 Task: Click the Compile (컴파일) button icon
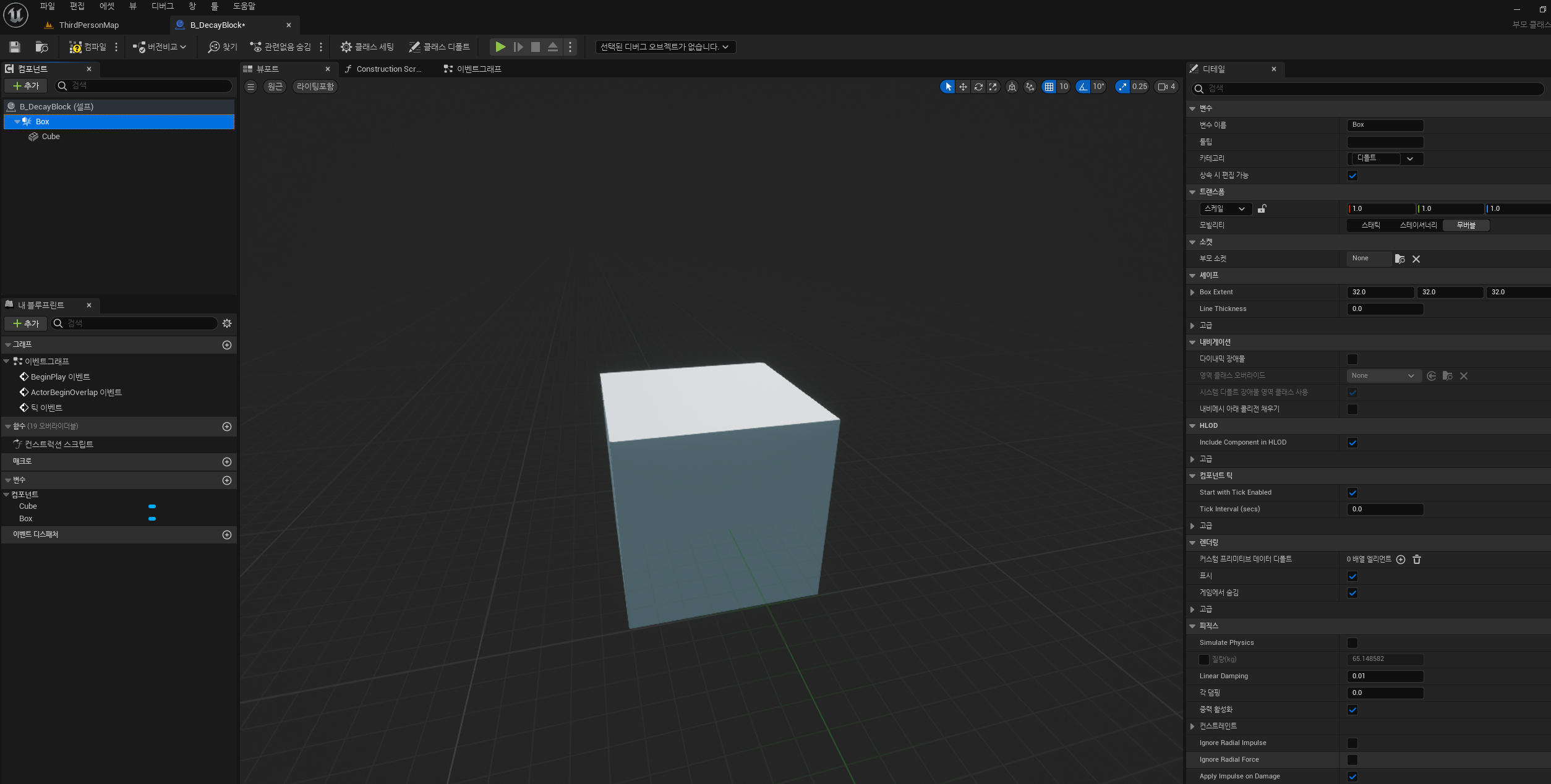[75, 47]
